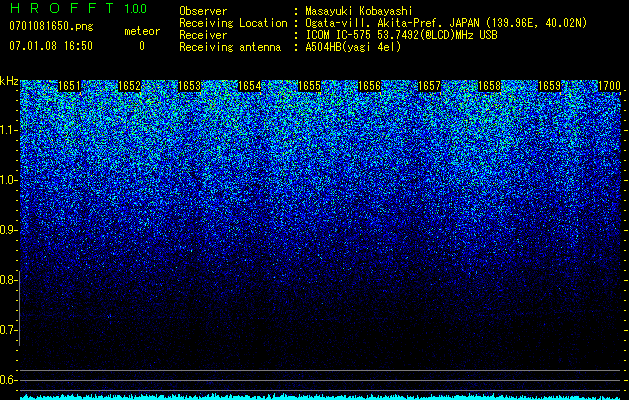Click the 1.0 frequency axis label
This screenshot has width=629, height=400.
8,180
